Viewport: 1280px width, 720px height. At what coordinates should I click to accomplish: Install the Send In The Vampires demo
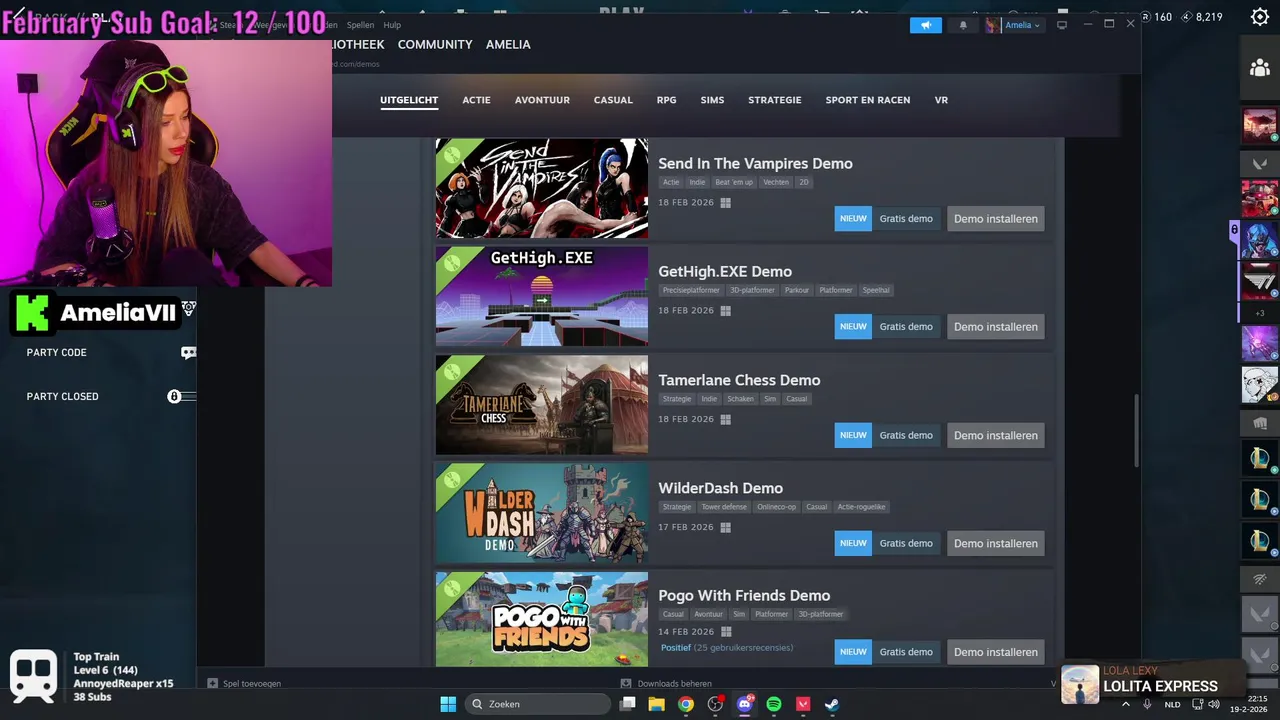click(996, 219)
